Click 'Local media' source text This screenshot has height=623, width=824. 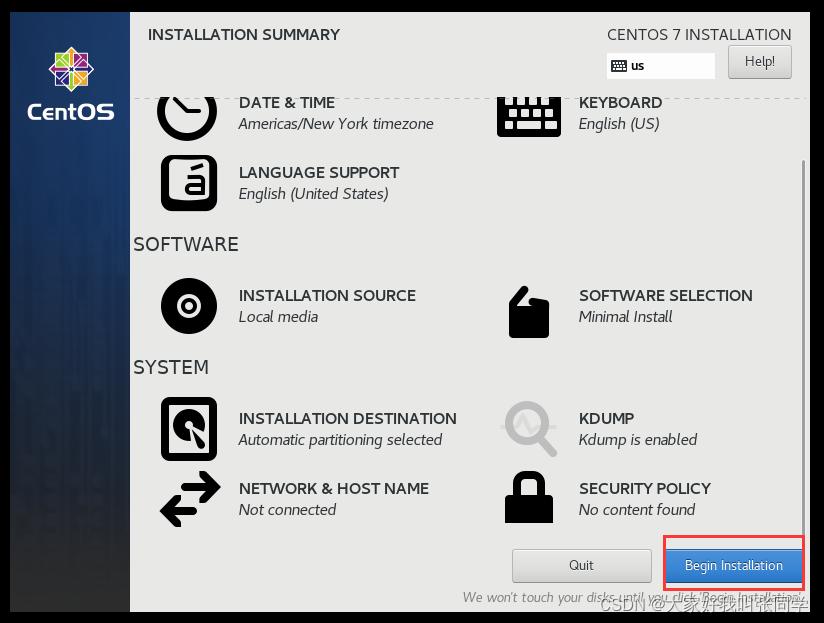click(x=279, y=317)
